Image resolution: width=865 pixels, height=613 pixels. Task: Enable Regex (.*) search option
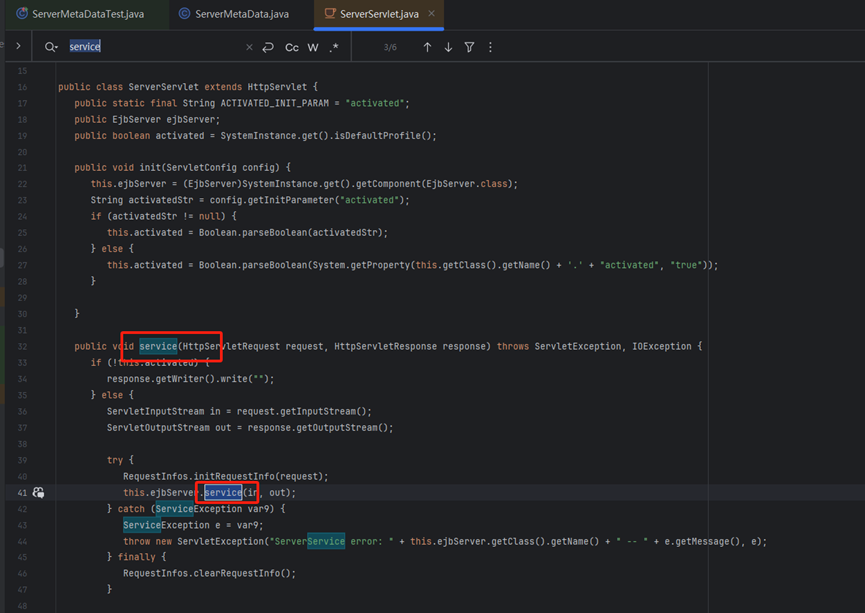pos(334,47)
